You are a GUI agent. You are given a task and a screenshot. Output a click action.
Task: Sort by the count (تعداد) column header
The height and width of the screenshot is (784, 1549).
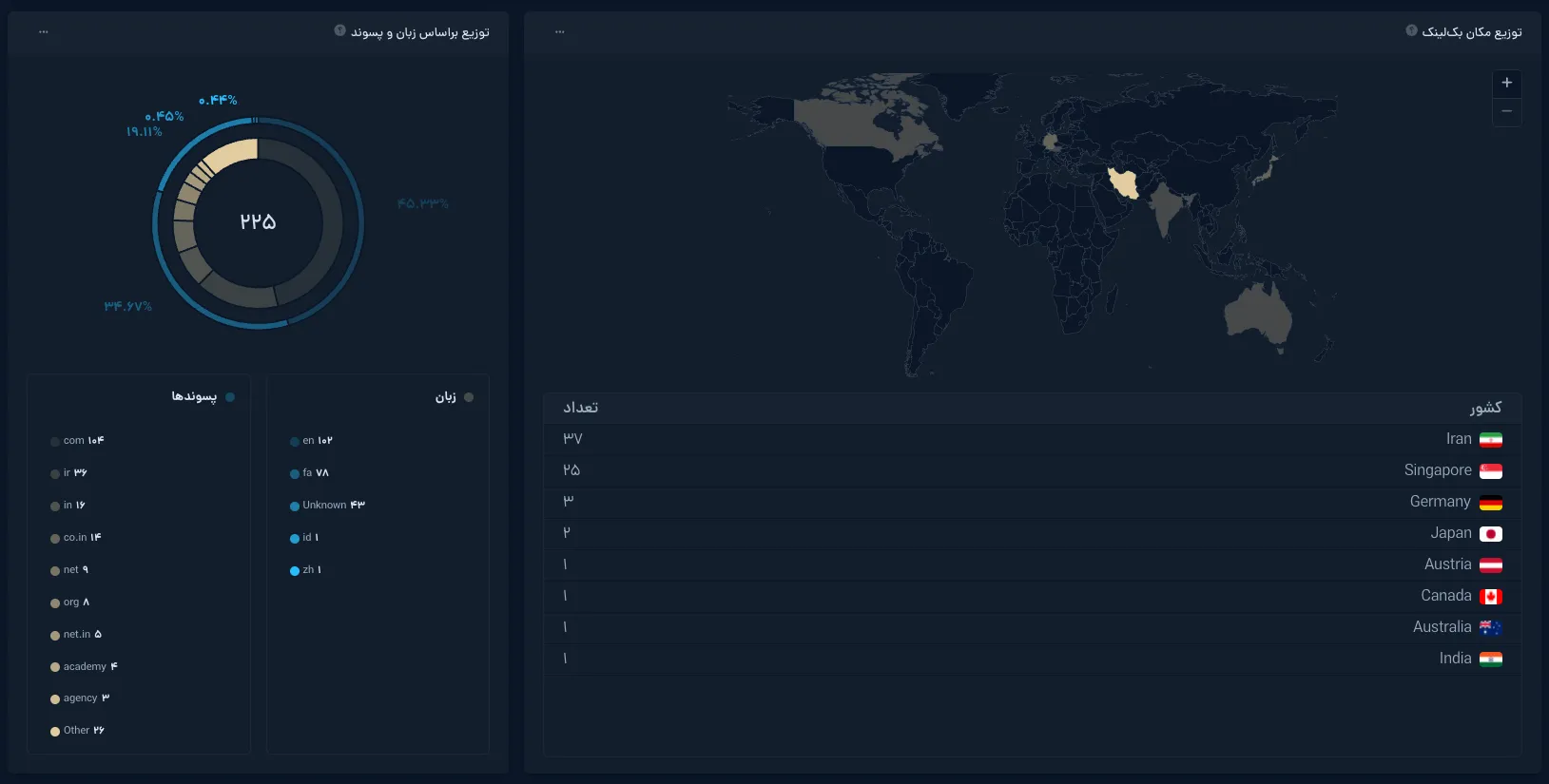(x=580, y=408)
